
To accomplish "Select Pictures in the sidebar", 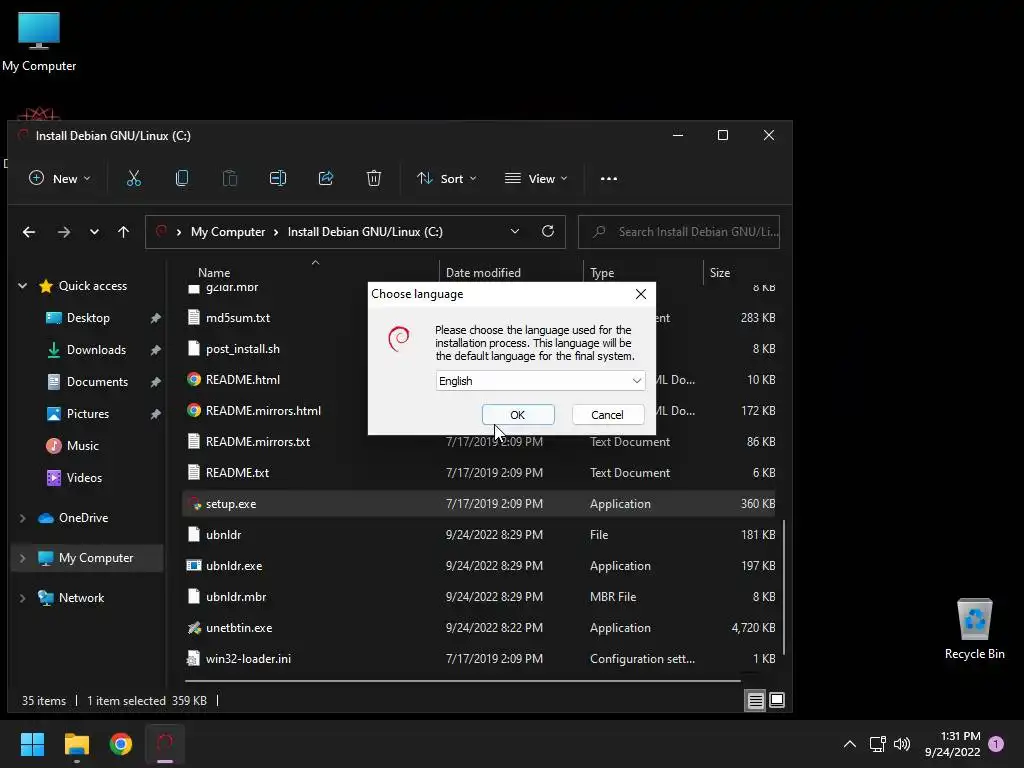I will click(87, 414).
